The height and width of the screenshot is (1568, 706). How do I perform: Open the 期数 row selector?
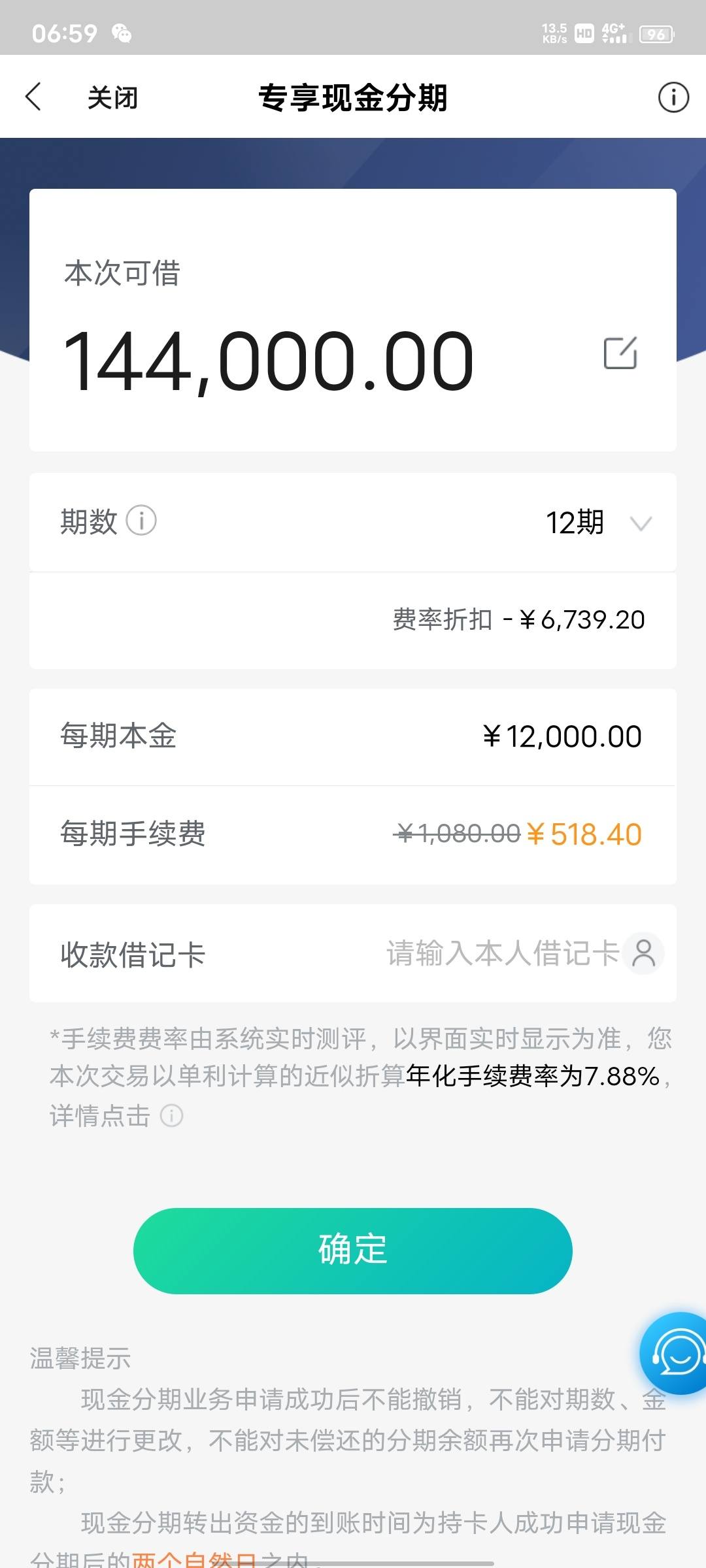(353, 522)
